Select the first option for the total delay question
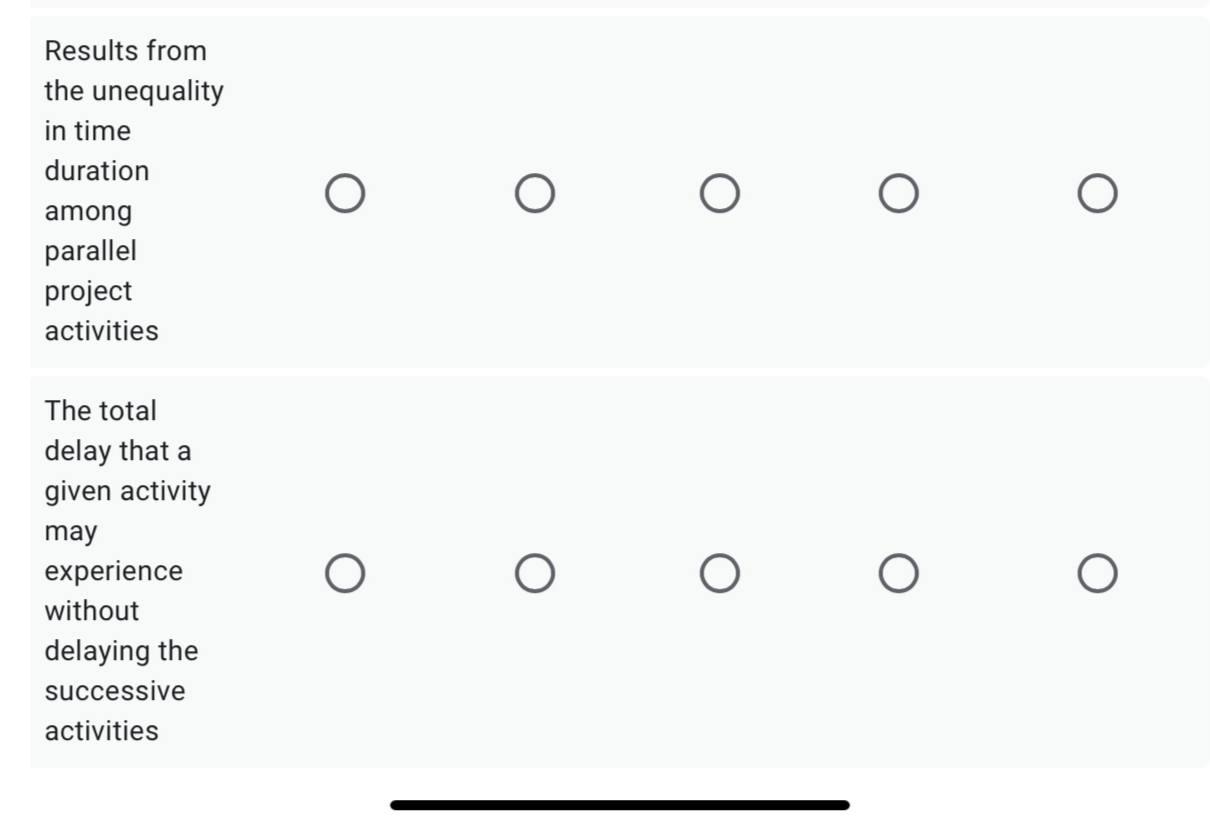Screen dimensions: 1210x825 click(x=345, y=572)
